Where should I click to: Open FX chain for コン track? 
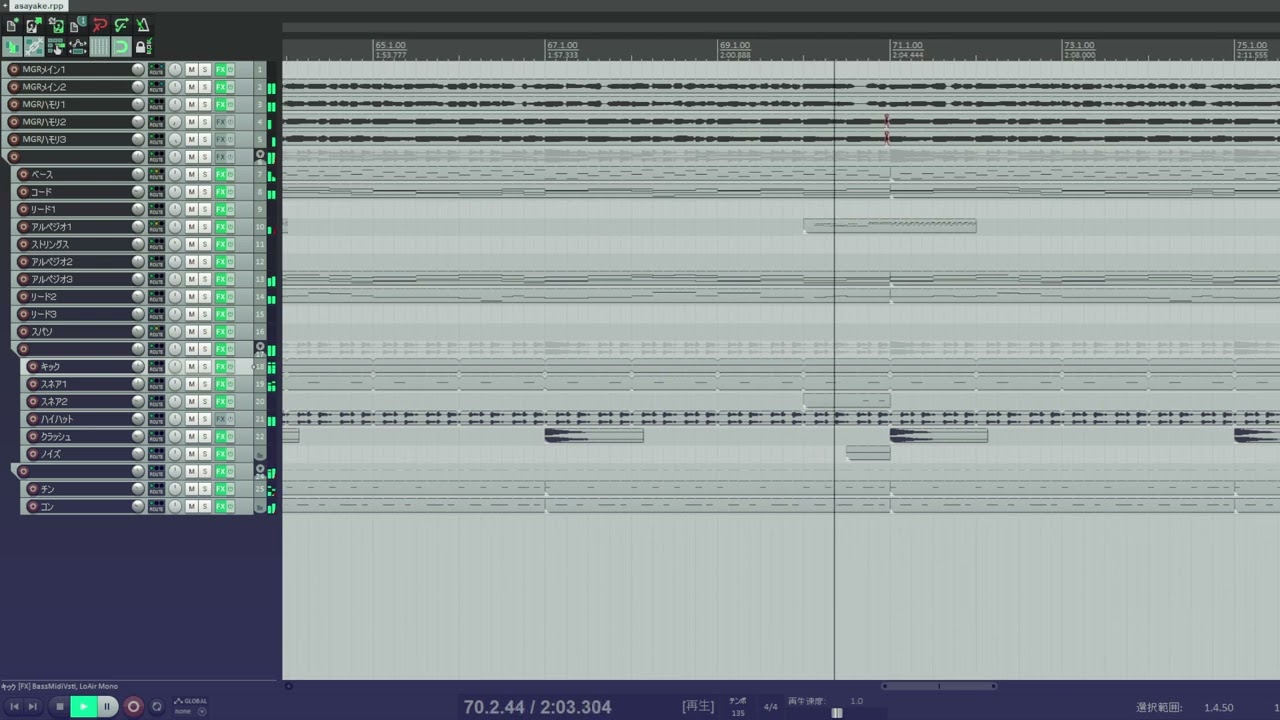point(220,506)
